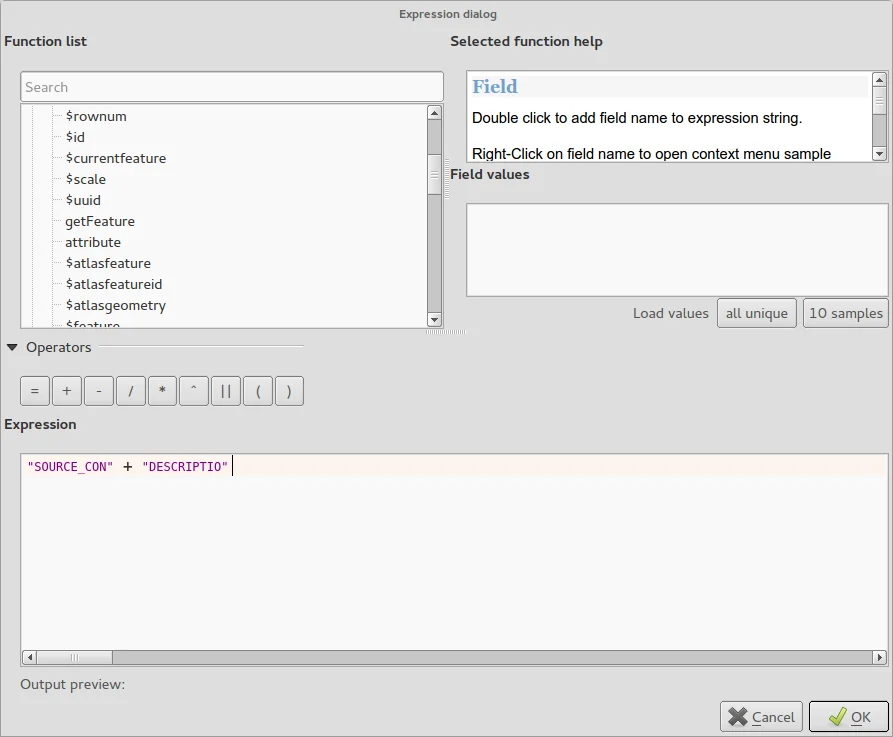The image size is (893, 737).
Task: Select $rownum in the function list
Action: pyautogui.click(x=96, y=116)
